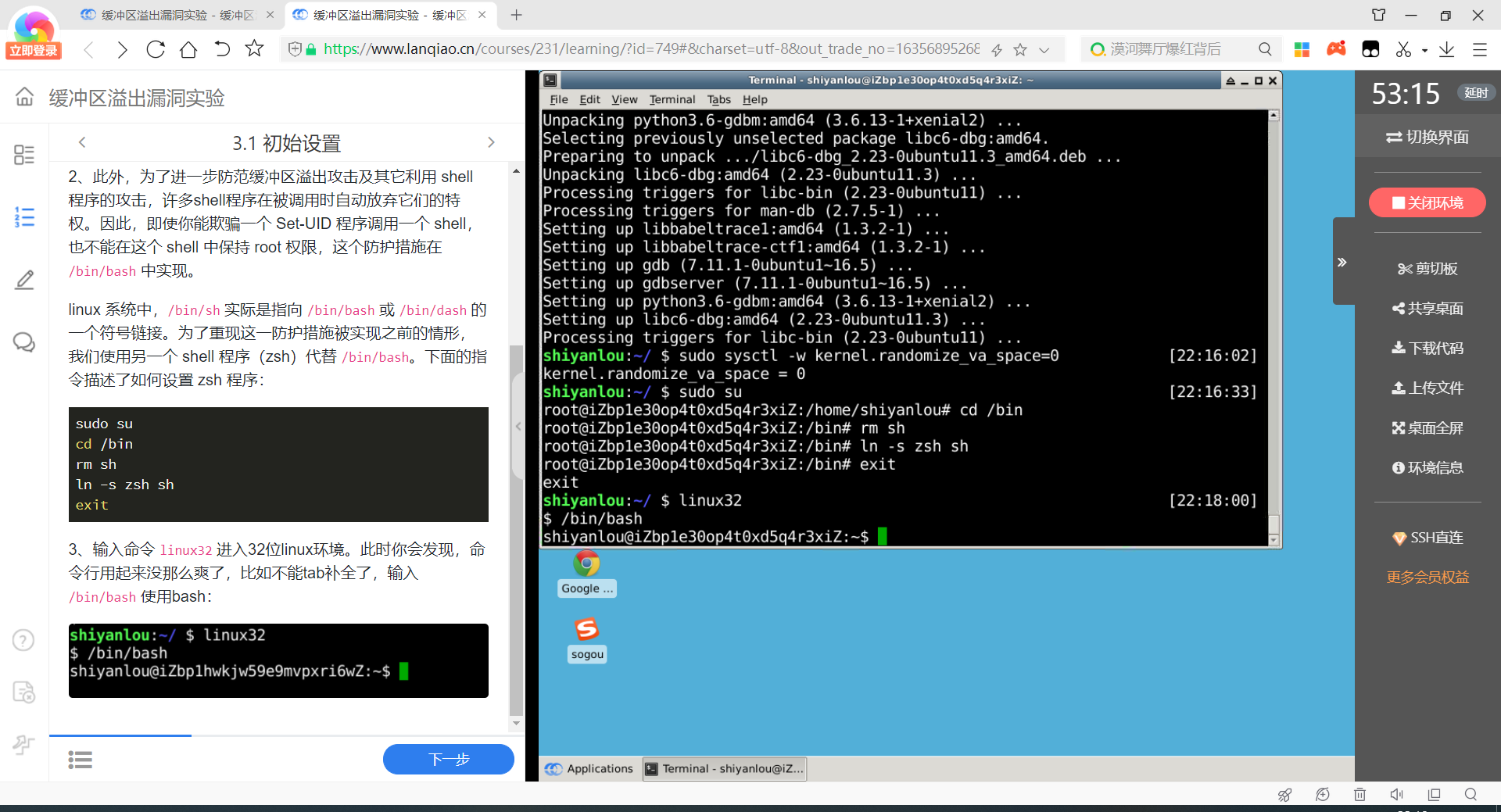Open the sogou desktop icon
This screenshot has height=812, width=1501.
point(587,639)
